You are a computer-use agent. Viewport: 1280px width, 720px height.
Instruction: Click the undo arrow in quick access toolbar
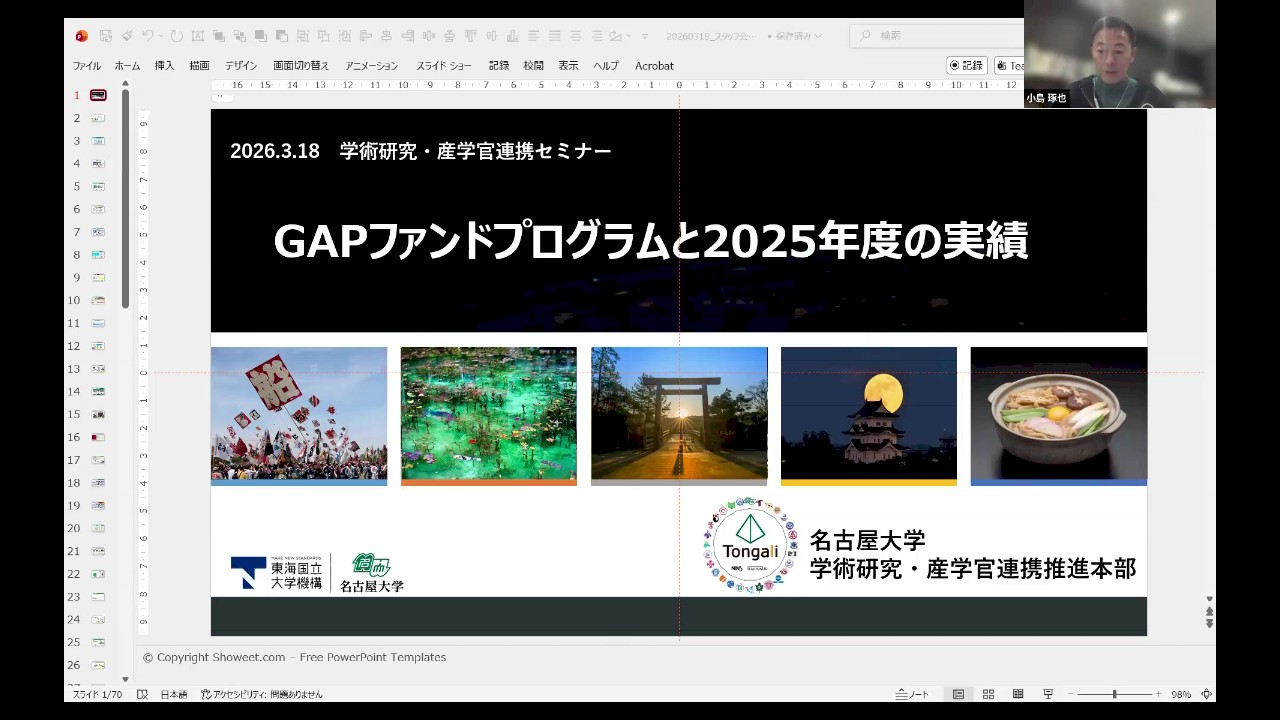pyautogui.click(x=147, y=36)
